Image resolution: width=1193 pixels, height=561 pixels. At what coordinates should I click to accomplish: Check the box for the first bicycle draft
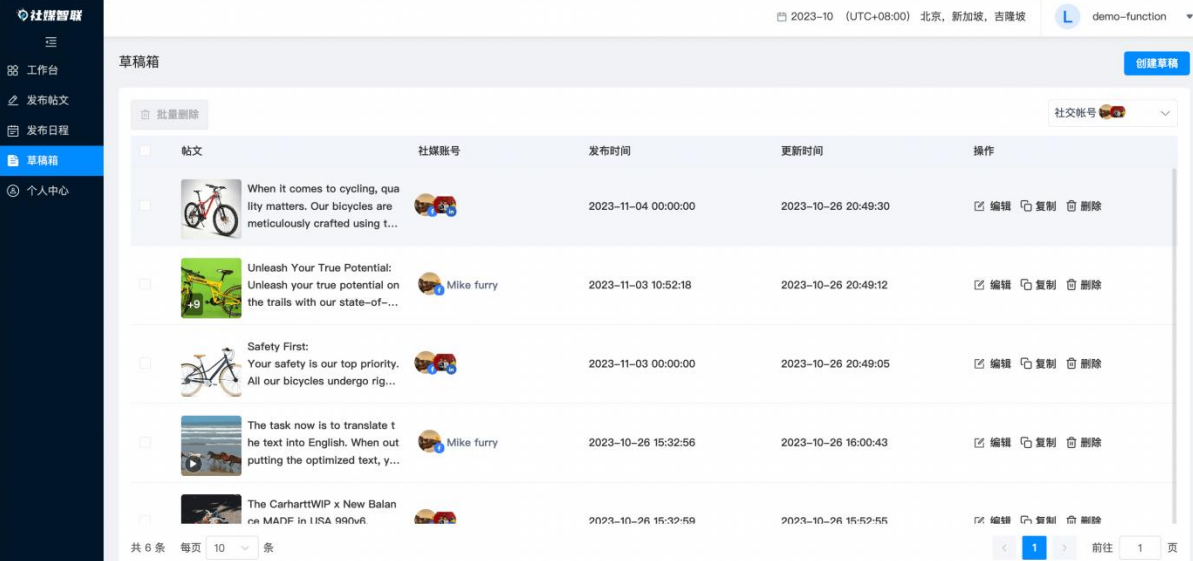tap(145, 206)
